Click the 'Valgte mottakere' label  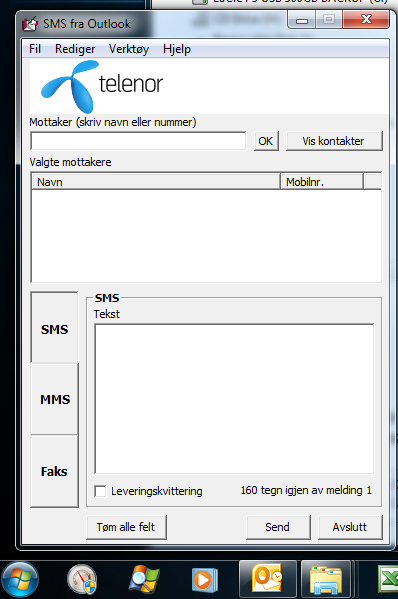click(x=70, y=162)
